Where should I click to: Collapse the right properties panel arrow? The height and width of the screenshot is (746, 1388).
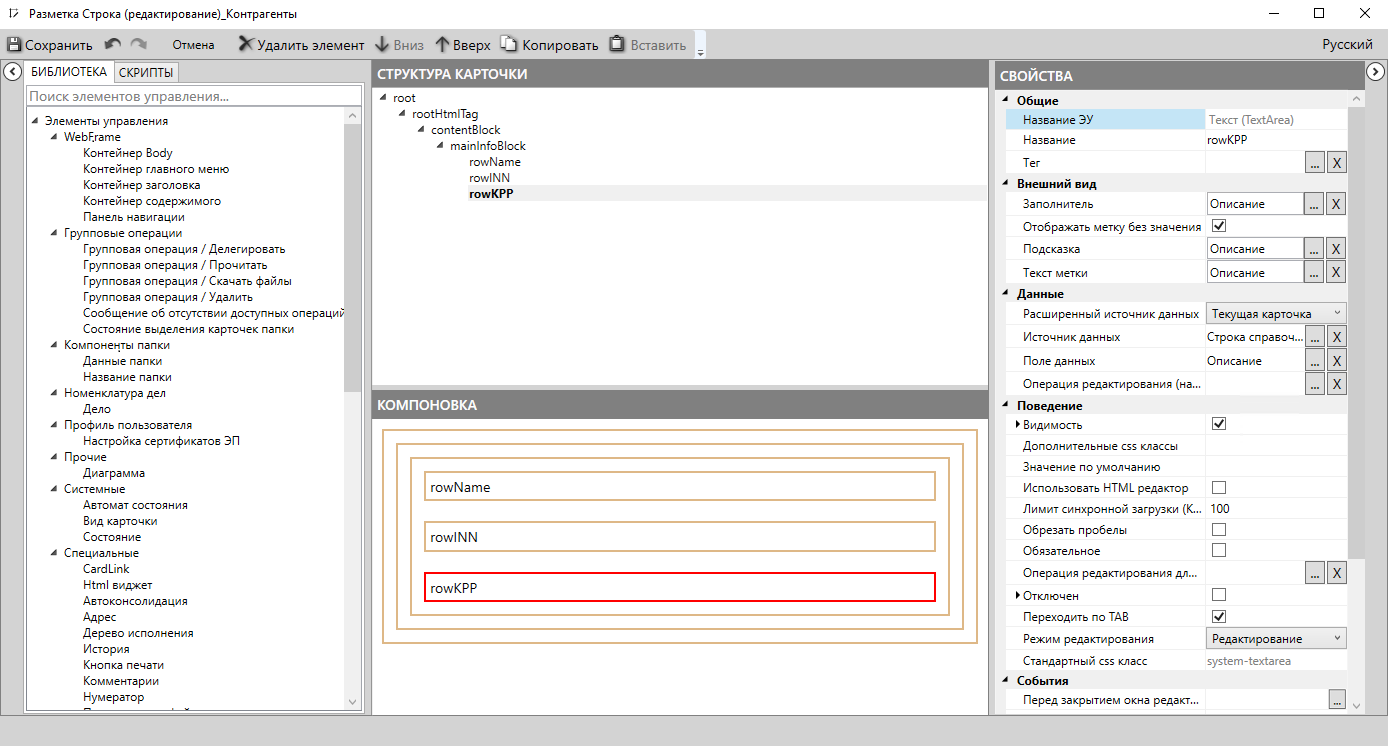coord(1375,71)
